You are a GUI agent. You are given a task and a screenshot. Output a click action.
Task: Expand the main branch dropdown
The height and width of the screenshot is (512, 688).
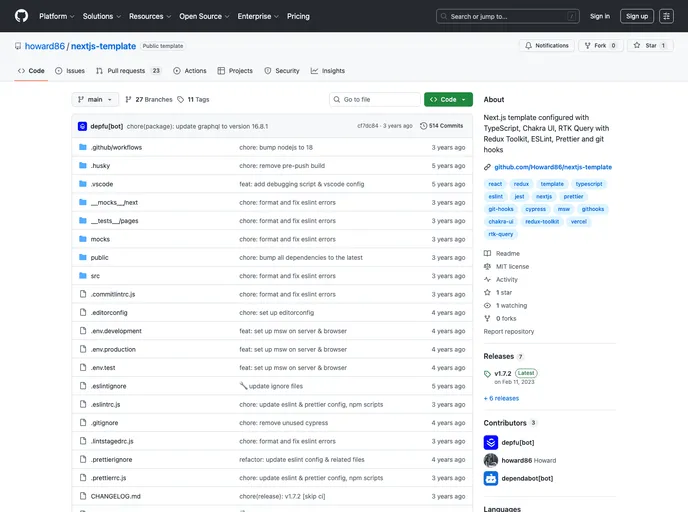[x=96, y=100]
